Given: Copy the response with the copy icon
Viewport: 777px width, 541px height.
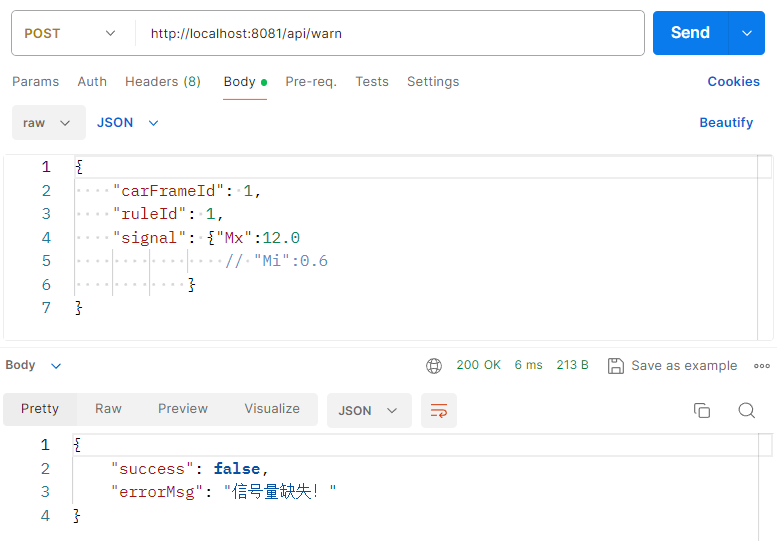Looking at the screenshot, I should click(x=702, y=410).
